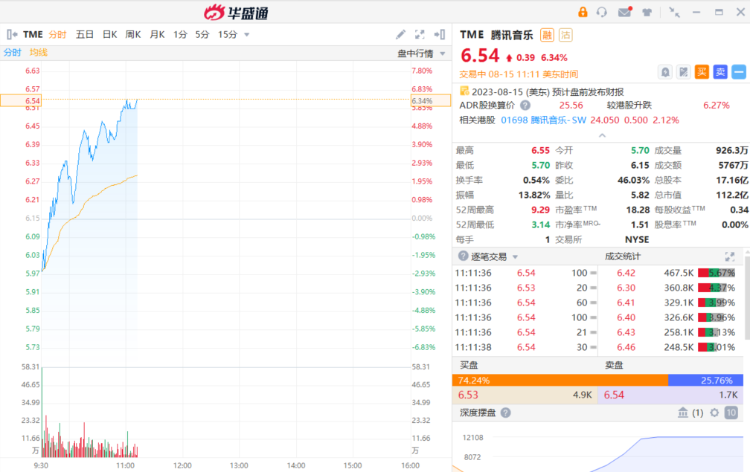Toggle the 均线 moving average line
The image size is (750, 472).
(38, 52)
